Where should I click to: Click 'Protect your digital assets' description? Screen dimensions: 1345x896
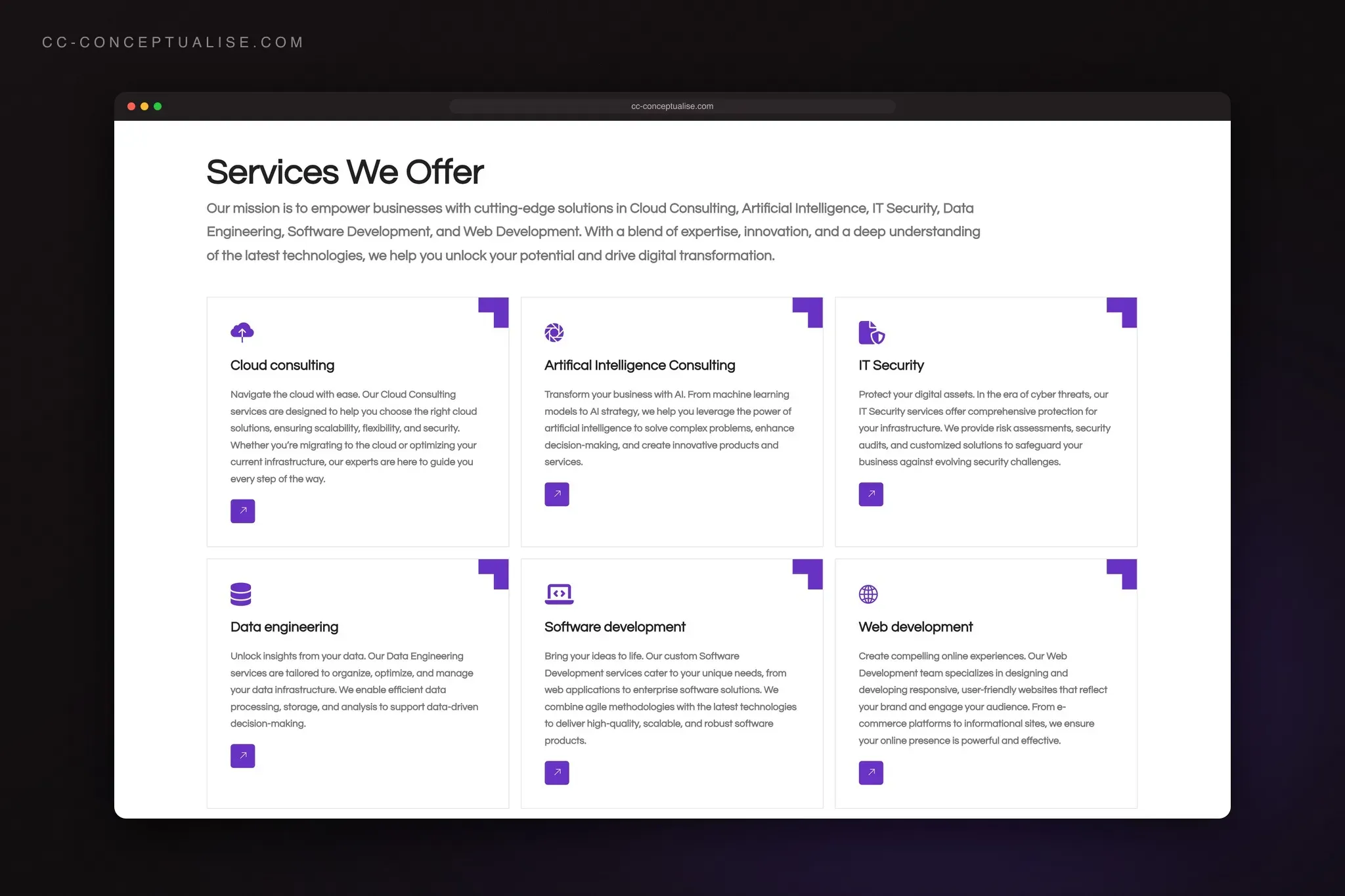[984, 428]
